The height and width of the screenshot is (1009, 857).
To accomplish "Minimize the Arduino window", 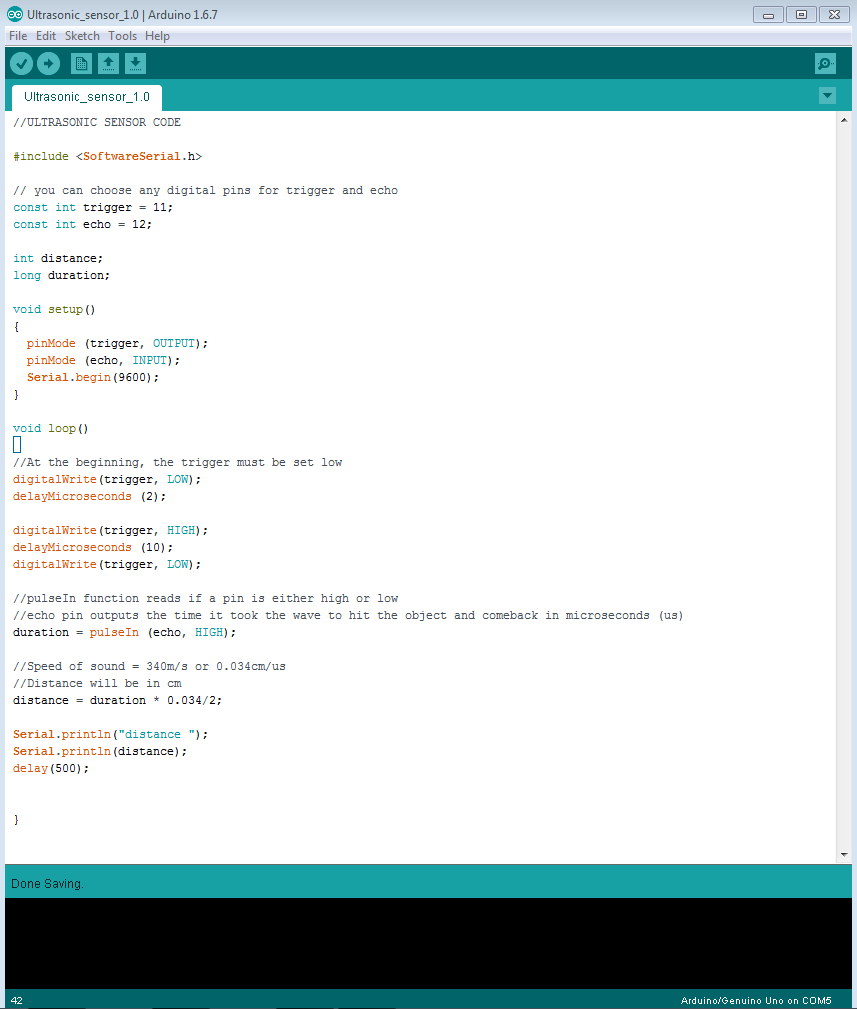I will (x=768, y=14).
